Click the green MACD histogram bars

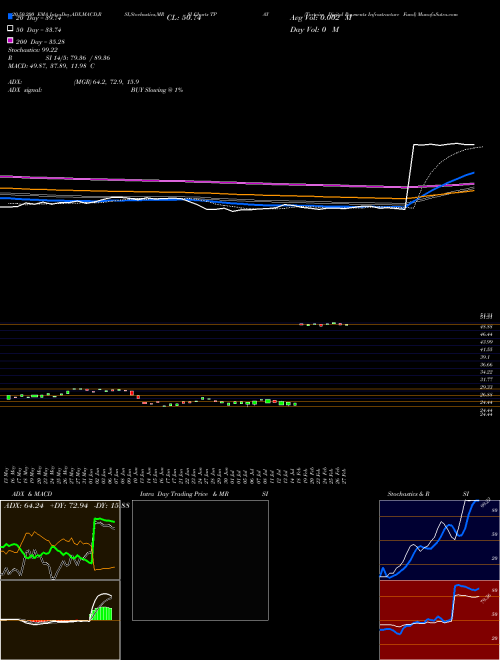click(101, 614)
